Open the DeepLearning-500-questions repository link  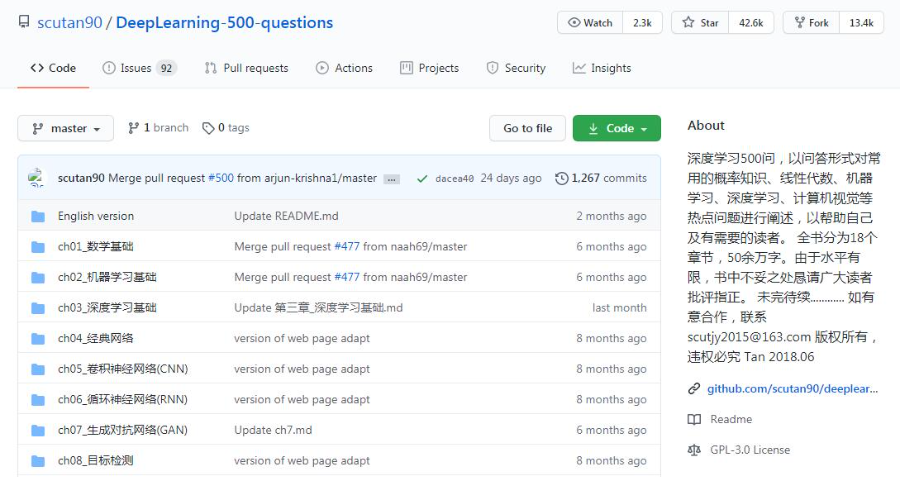224,22
